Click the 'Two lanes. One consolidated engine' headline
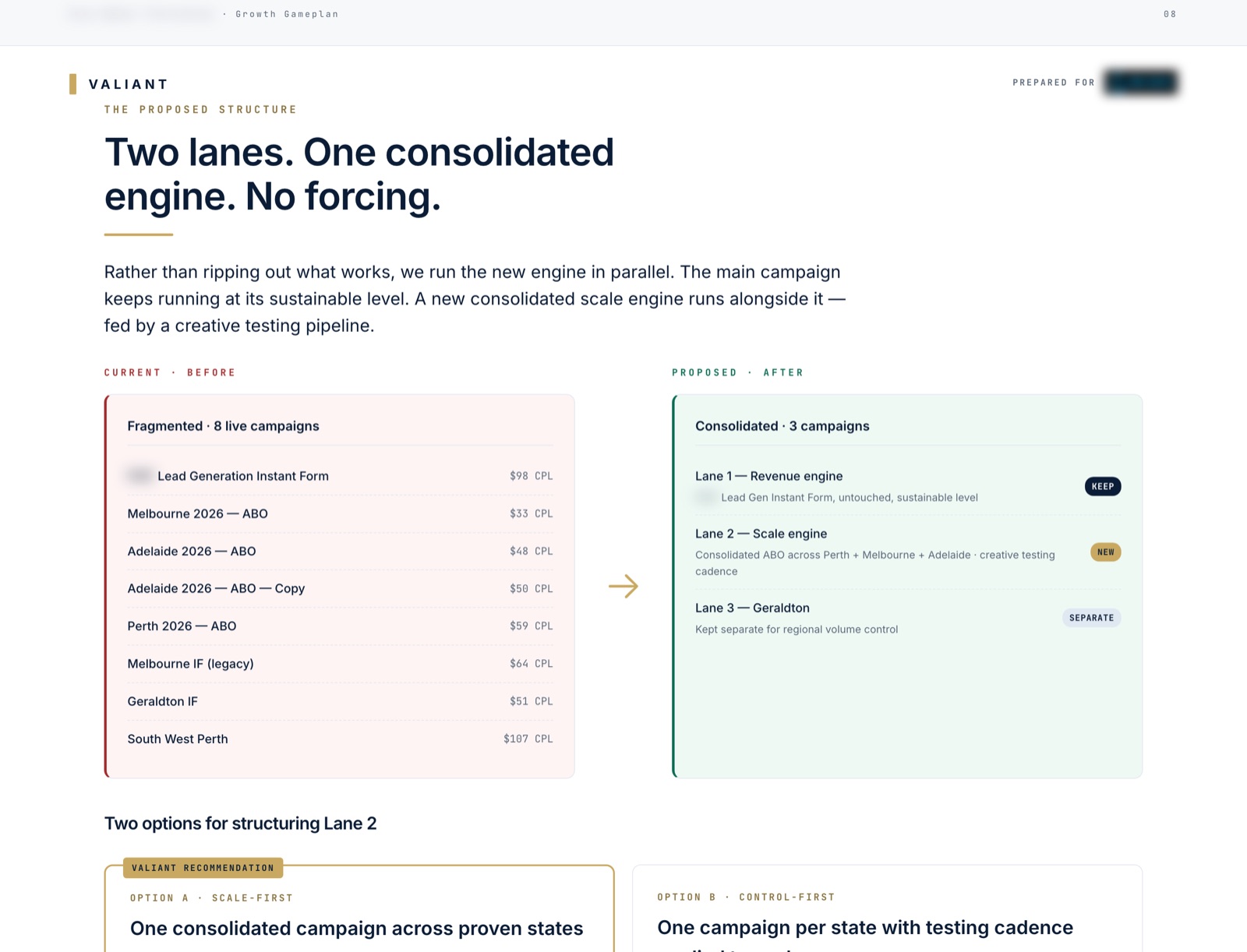The width and height of the screenshot is (1247, 952). click(x=359, y=174)
